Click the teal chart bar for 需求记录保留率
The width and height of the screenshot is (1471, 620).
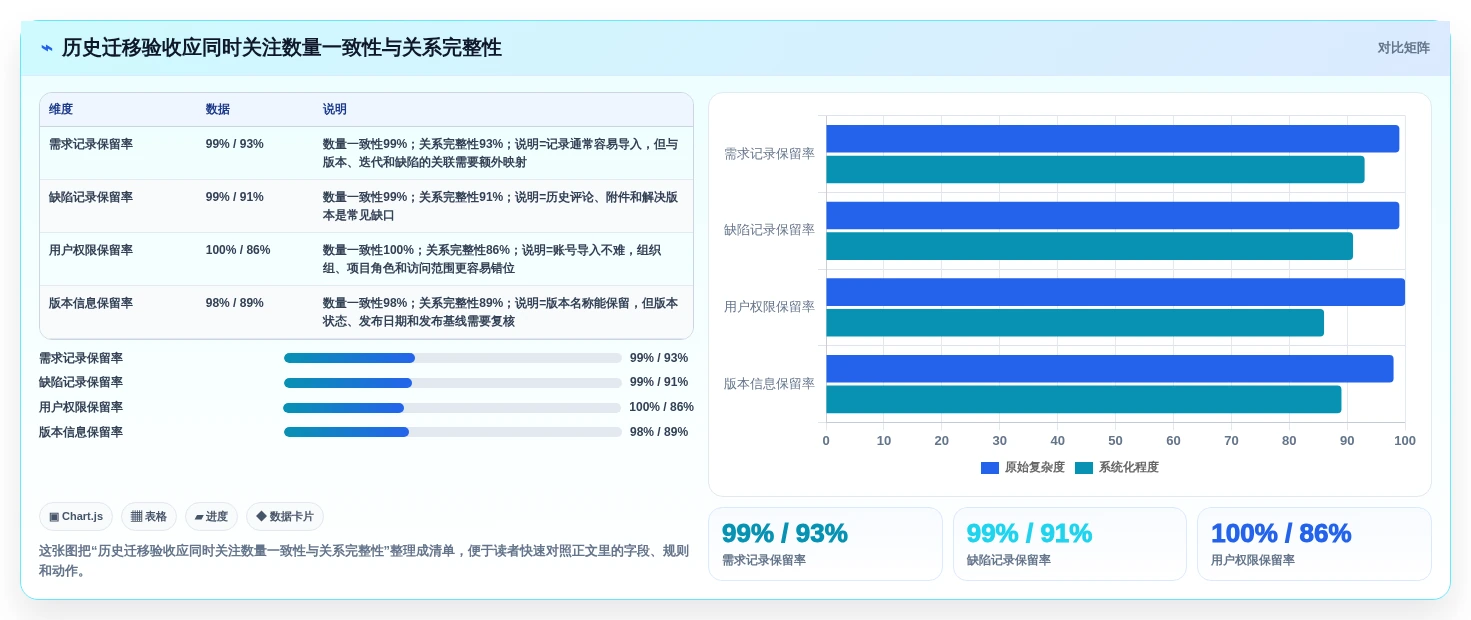tap(1095, 170)
